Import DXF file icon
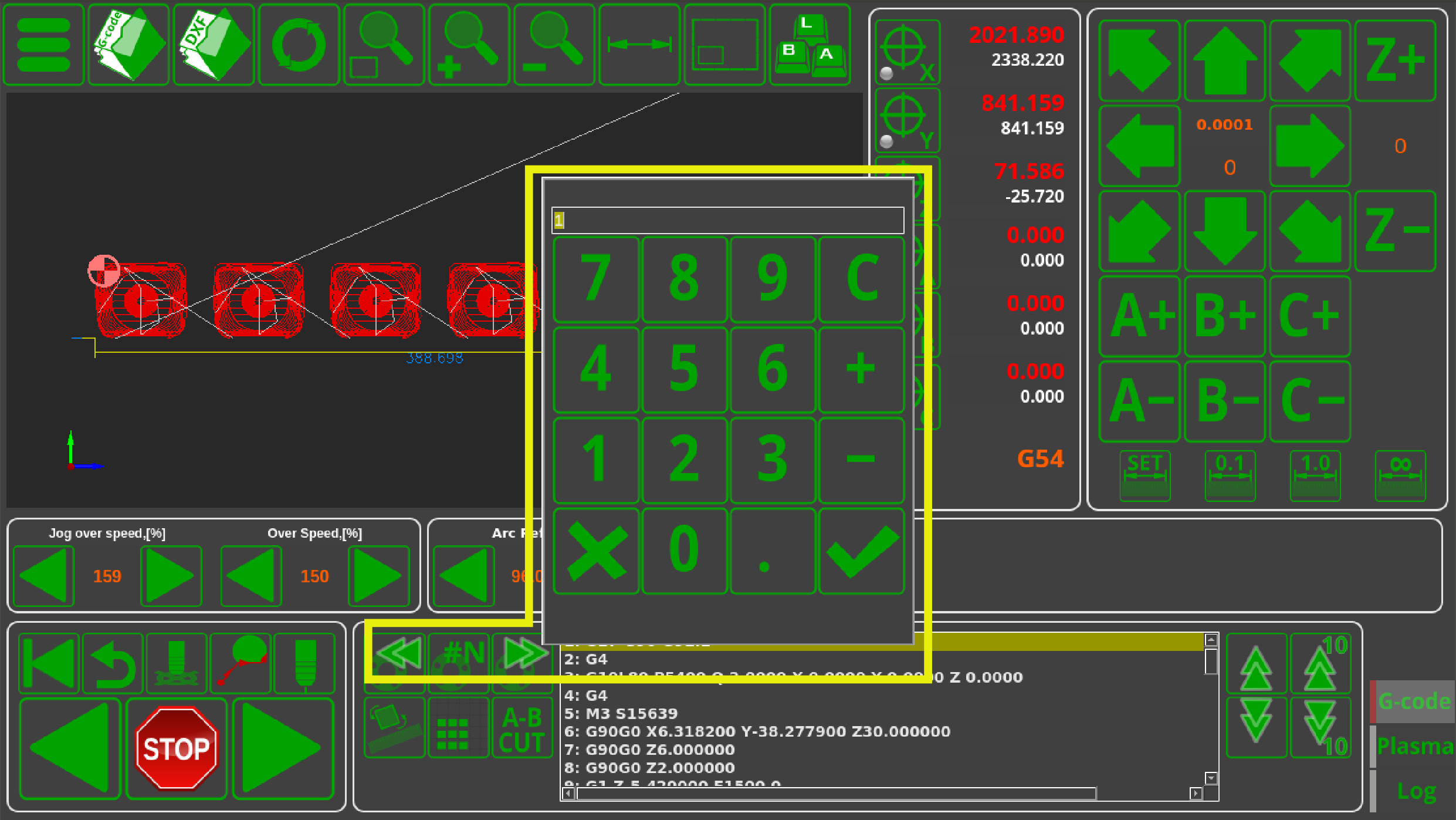This screenshot has height=820, width=1456. [x=214, y=45]
